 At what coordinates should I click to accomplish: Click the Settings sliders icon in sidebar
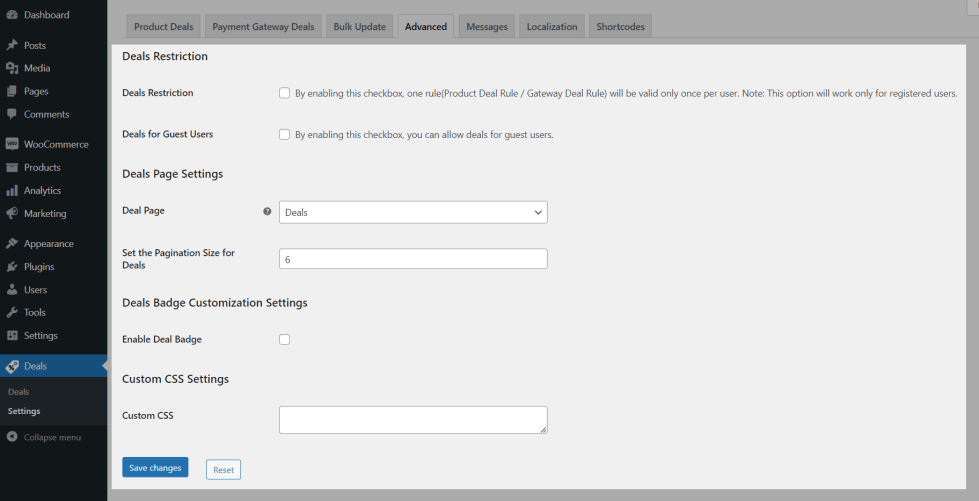[12, 335]
